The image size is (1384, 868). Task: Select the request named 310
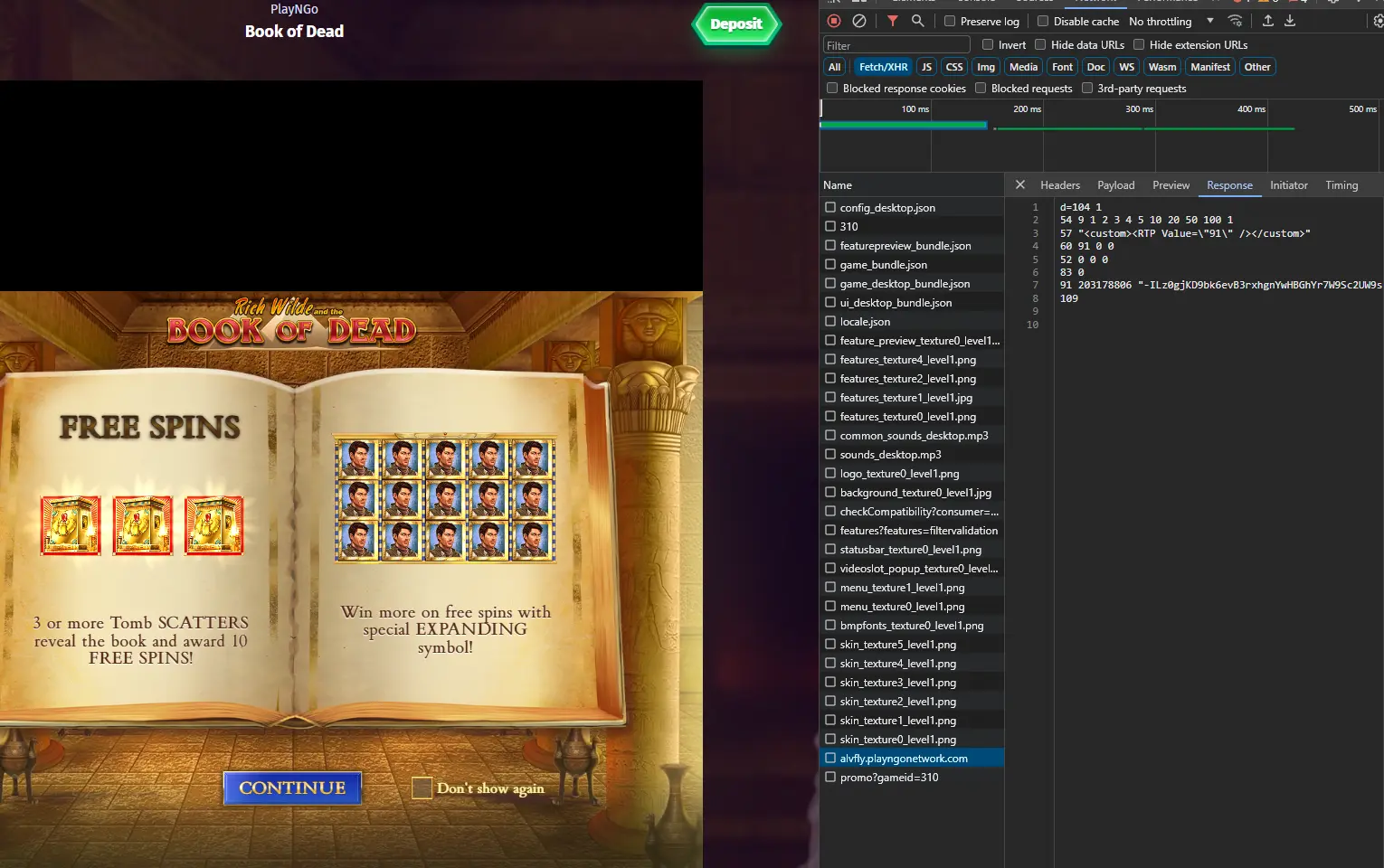912,226
